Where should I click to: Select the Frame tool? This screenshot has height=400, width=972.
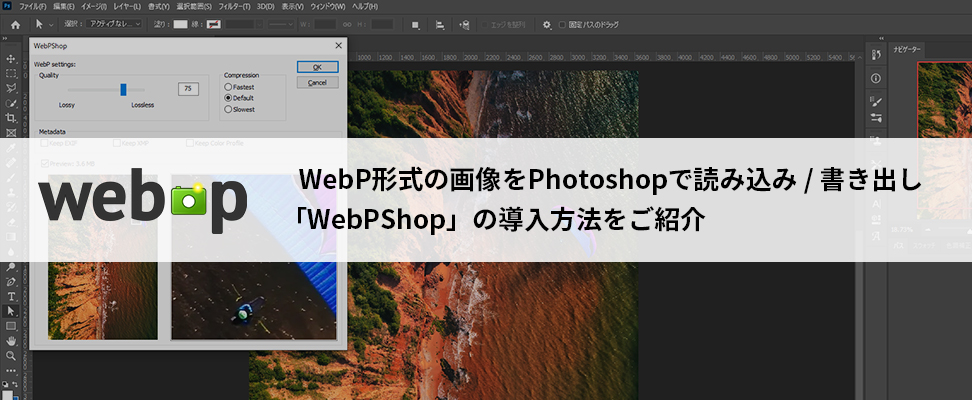[11, 132]
